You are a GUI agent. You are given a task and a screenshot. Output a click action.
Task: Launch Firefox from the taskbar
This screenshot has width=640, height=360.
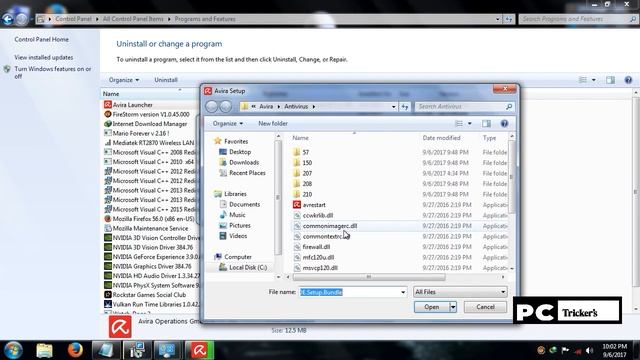point(75,350)
